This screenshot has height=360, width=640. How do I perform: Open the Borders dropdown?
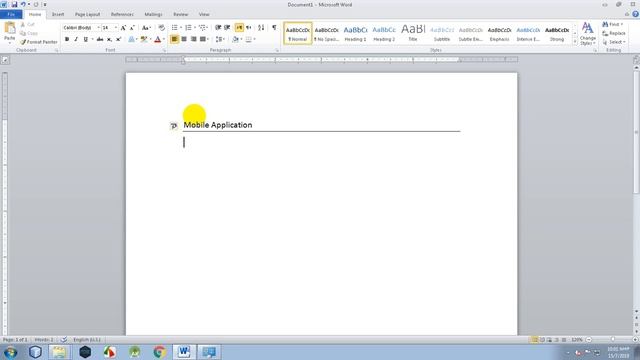(254, 40)
